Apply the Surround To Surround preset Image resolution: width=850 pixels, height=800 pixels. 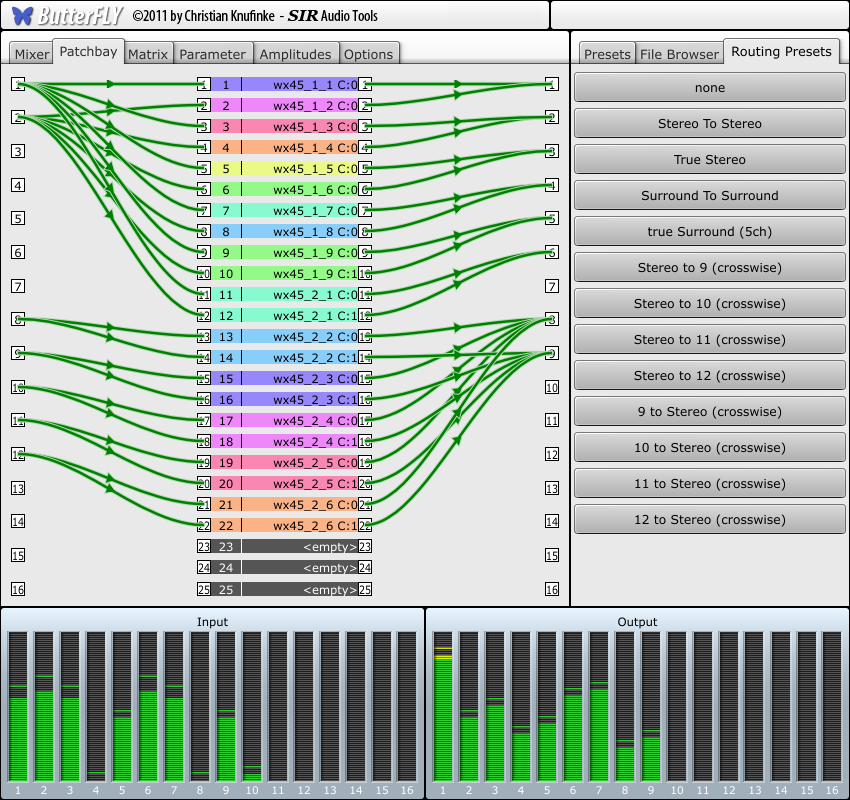tap(710, 195)
